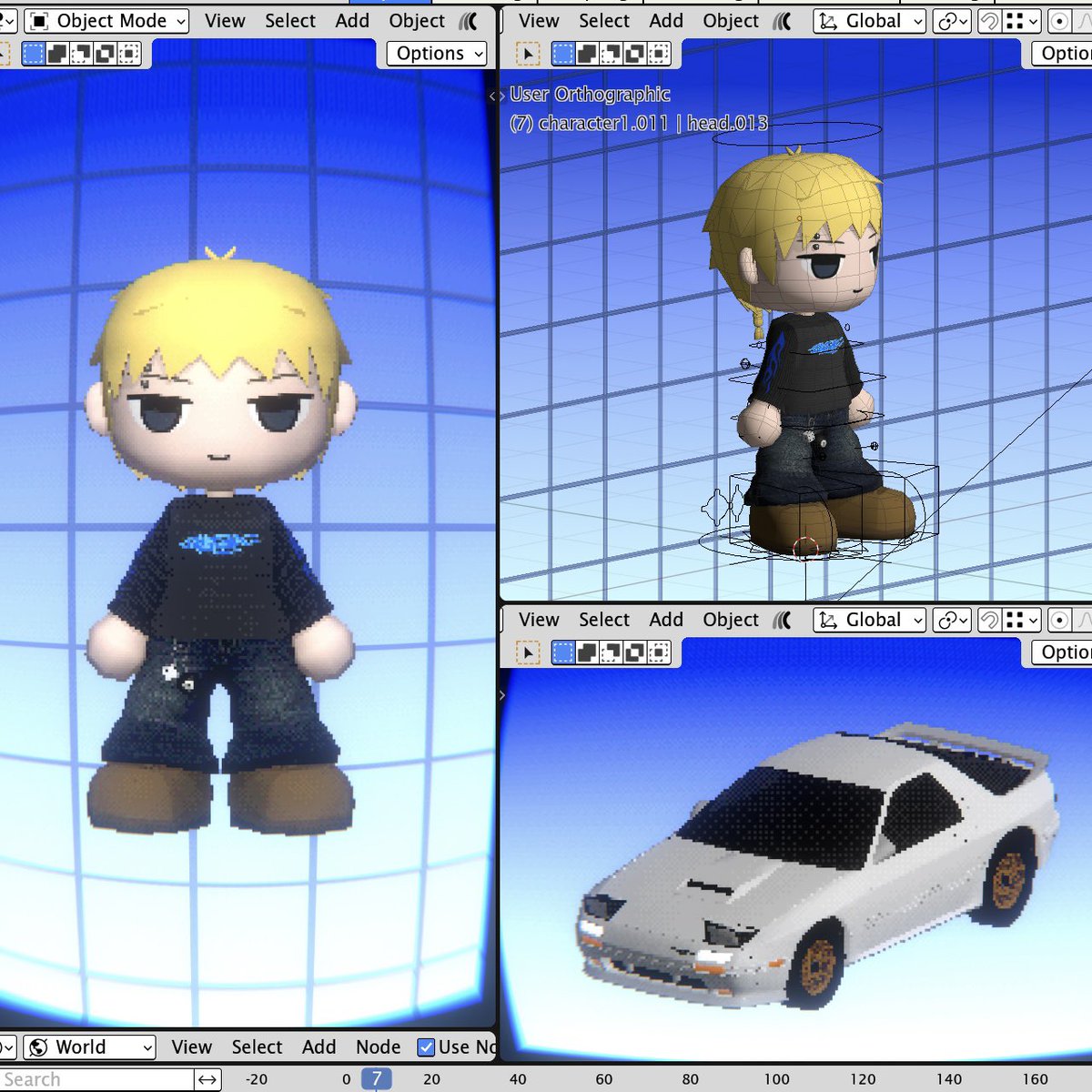Screen dimensions: 1092x1092
Task: Toggle Use Nodes checkbox
Action: pos(426,1047)
